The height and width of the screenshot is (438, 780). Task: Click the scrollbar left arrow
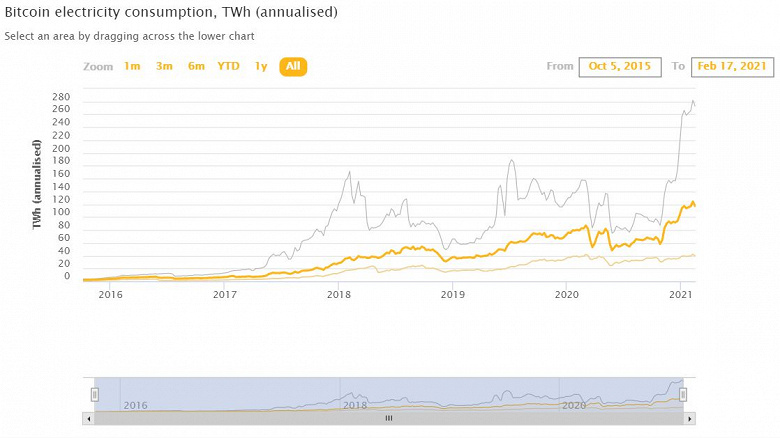[x=88, y=418]
